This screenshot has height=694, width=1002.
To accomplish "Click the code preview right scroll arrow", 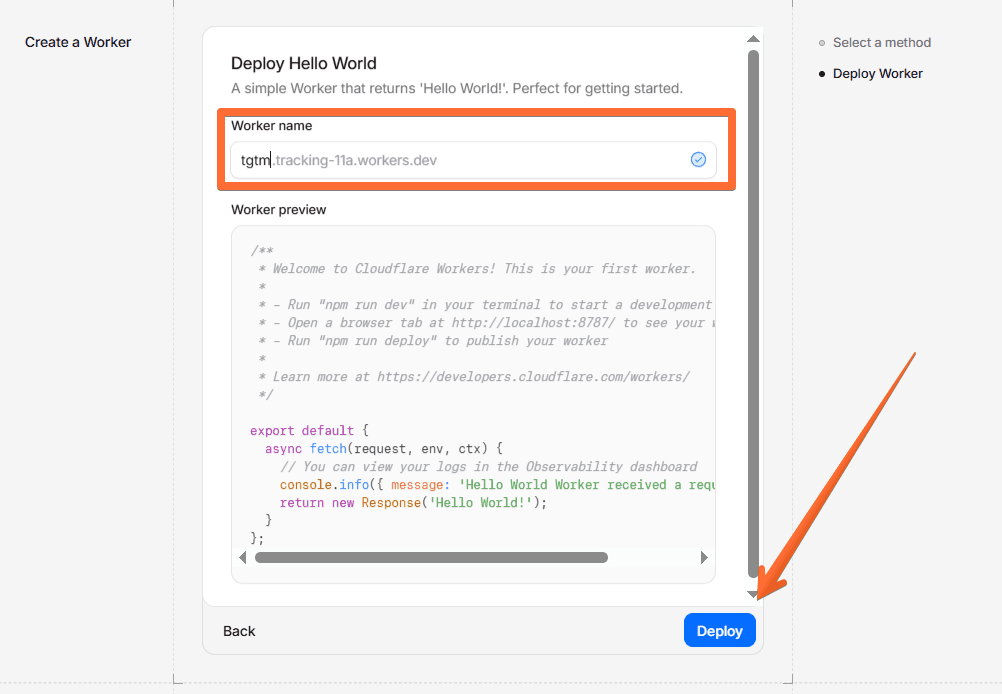I will click(704, 558).
